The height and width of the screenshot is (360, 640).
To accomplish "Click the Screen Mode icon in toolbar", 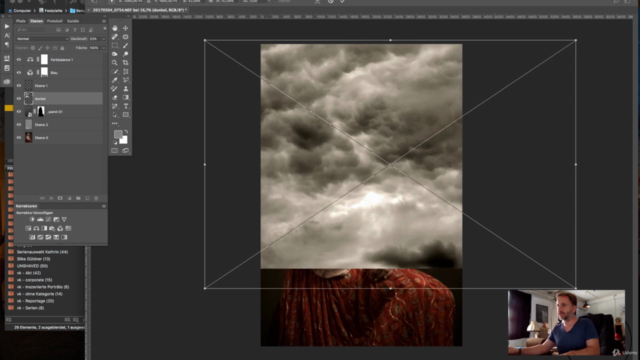I will [125, 151].
